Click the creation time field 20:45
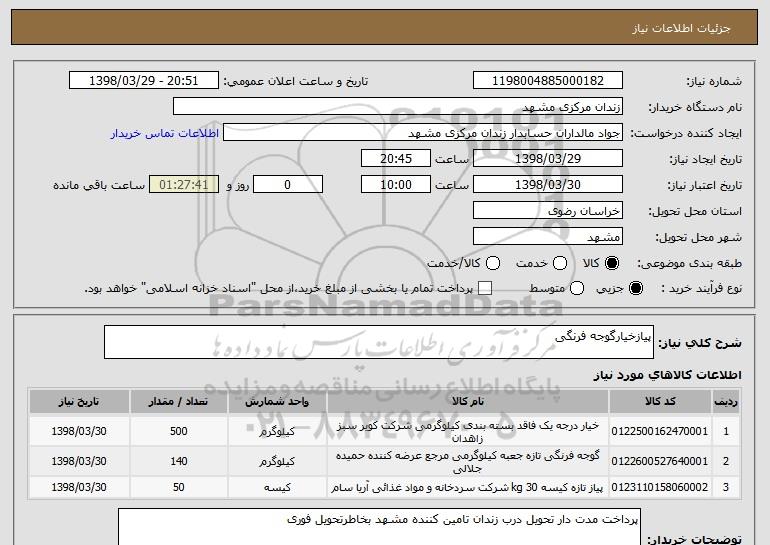The height and width of the screenshot is (545, 770). click(x=396, y=159)
